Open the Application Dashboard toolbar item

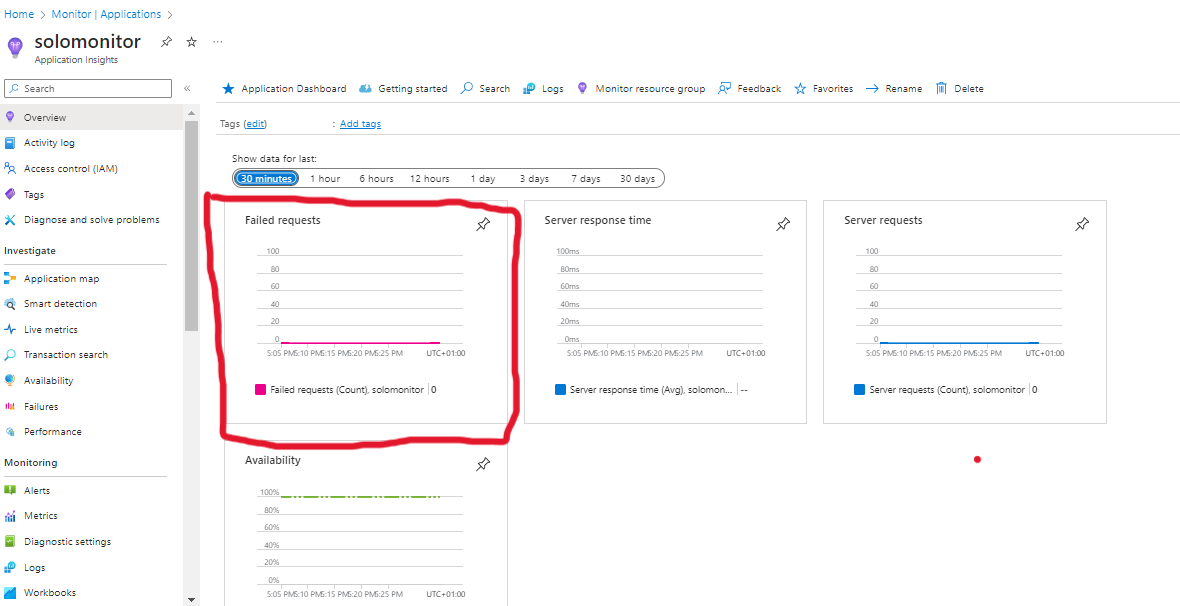(x=283, y=89)
